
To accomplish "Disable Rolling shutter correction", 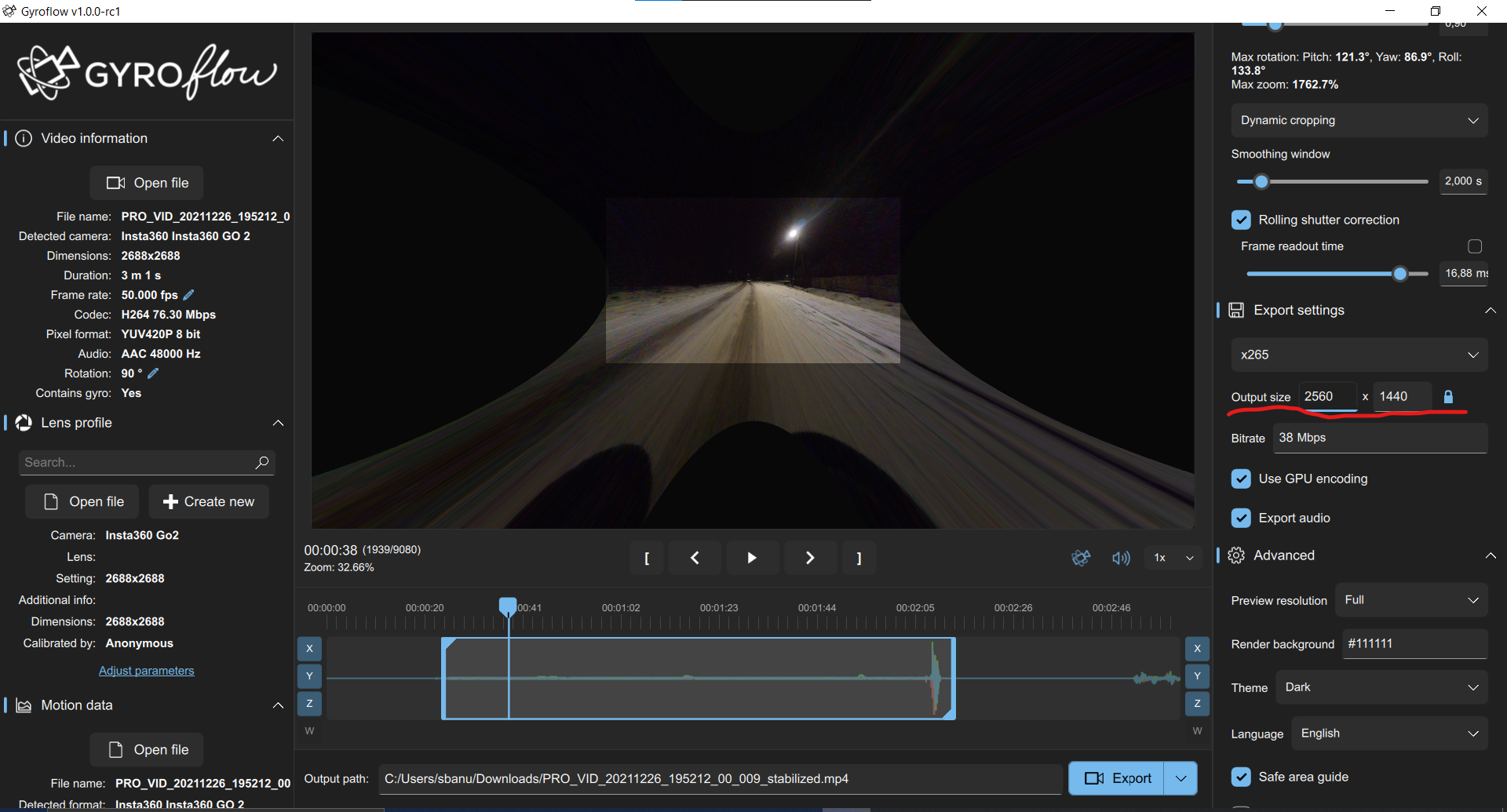I will click(1241, 220).
